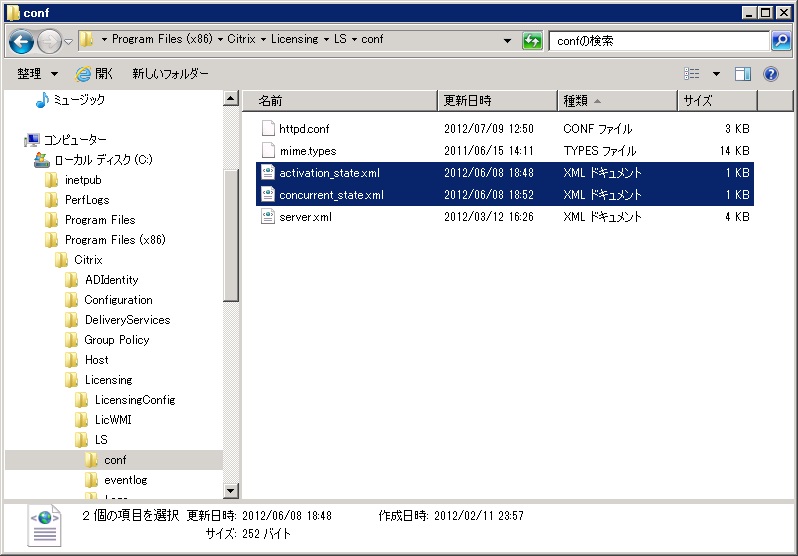Sort by the 名前 column header

coord(340,101)
